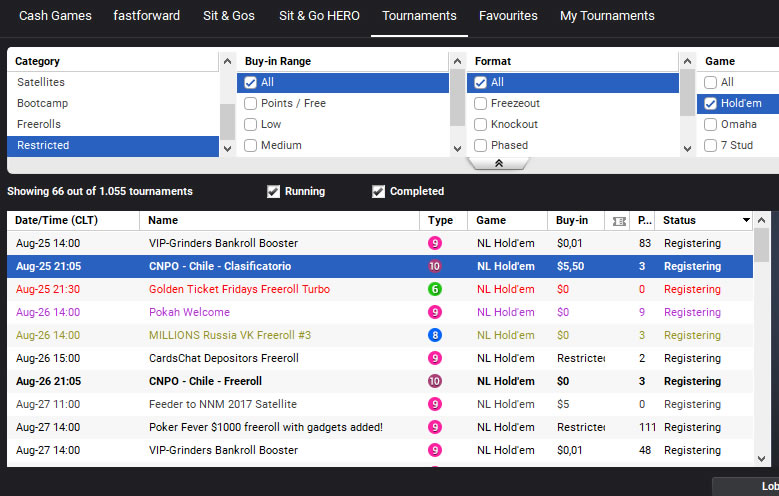Toggle the Running checkbox
This screenshot has width=779, height=496.
click(x=274, y=192)
